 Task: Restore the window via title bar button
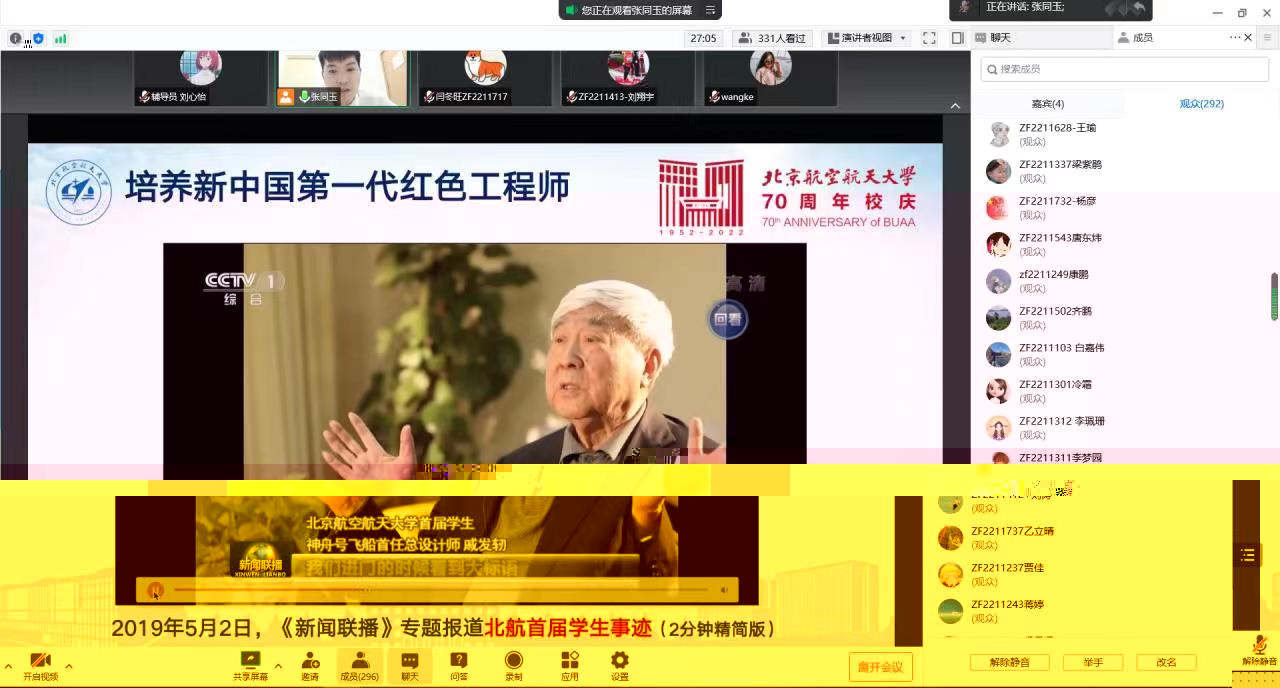1242,13
